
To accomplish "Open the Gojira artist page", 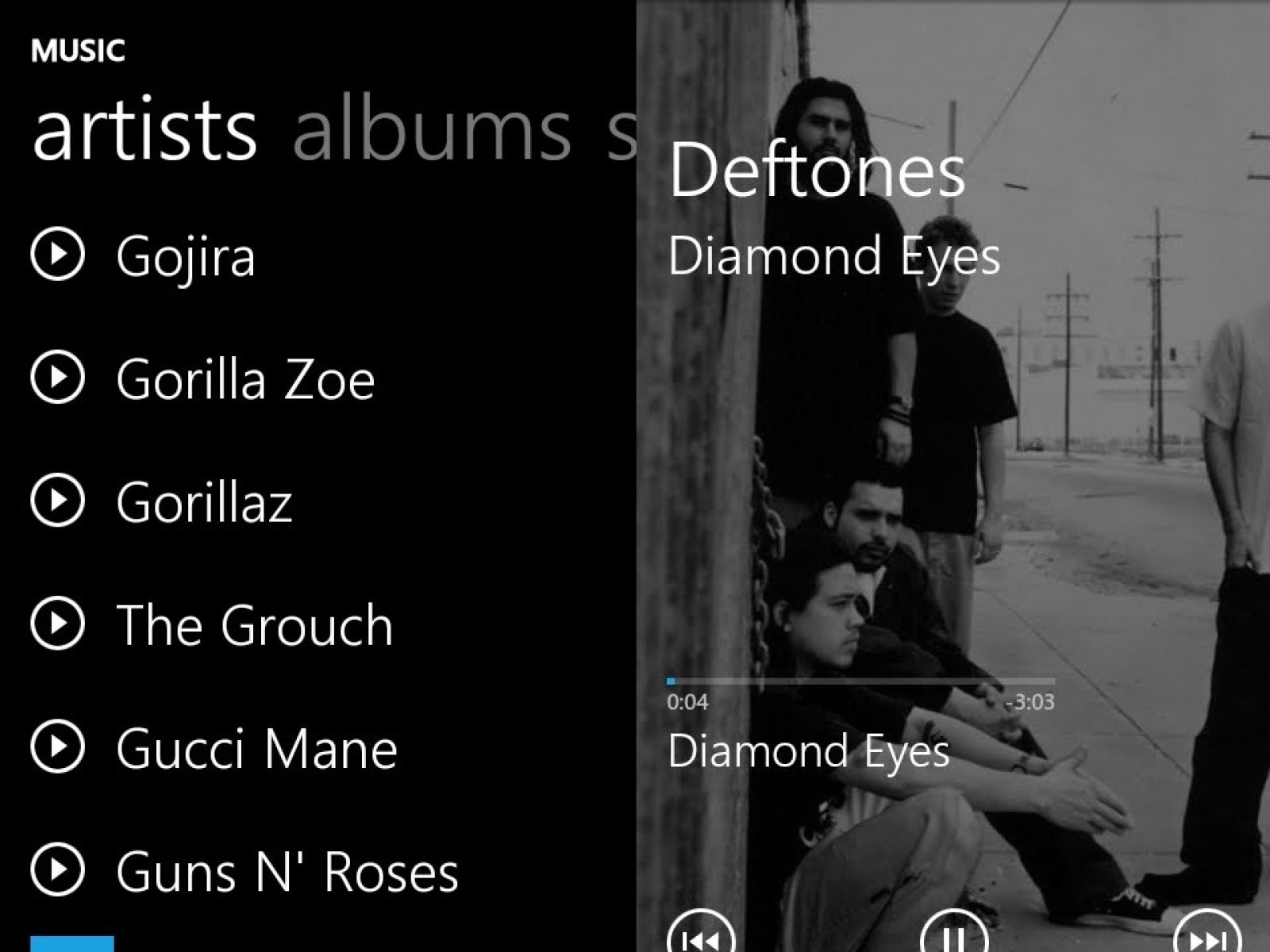I will click(x=186, y=257).
